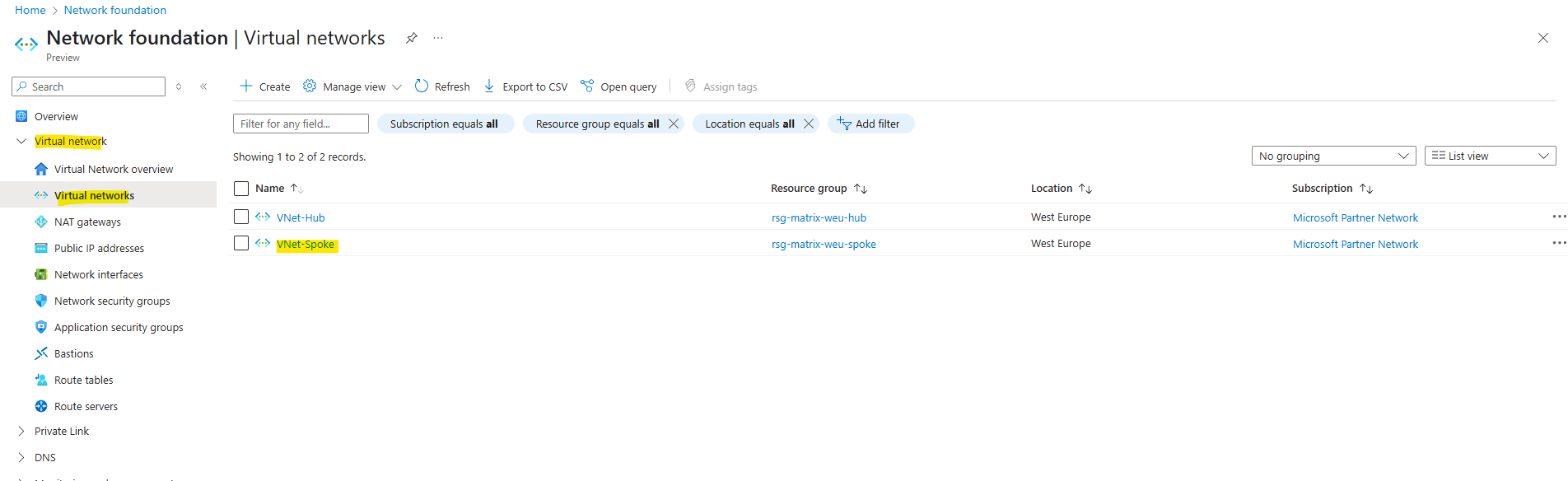The height and width of the screenshot is (481, 1568).
Task: Open the VNet-Spoke virtual network link
Action: (x=306, y=244)
